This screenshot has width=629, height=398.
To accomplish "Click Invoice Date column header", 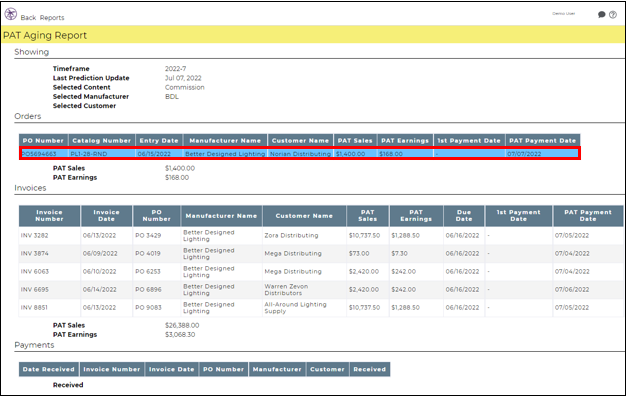I will click(106, 216).
